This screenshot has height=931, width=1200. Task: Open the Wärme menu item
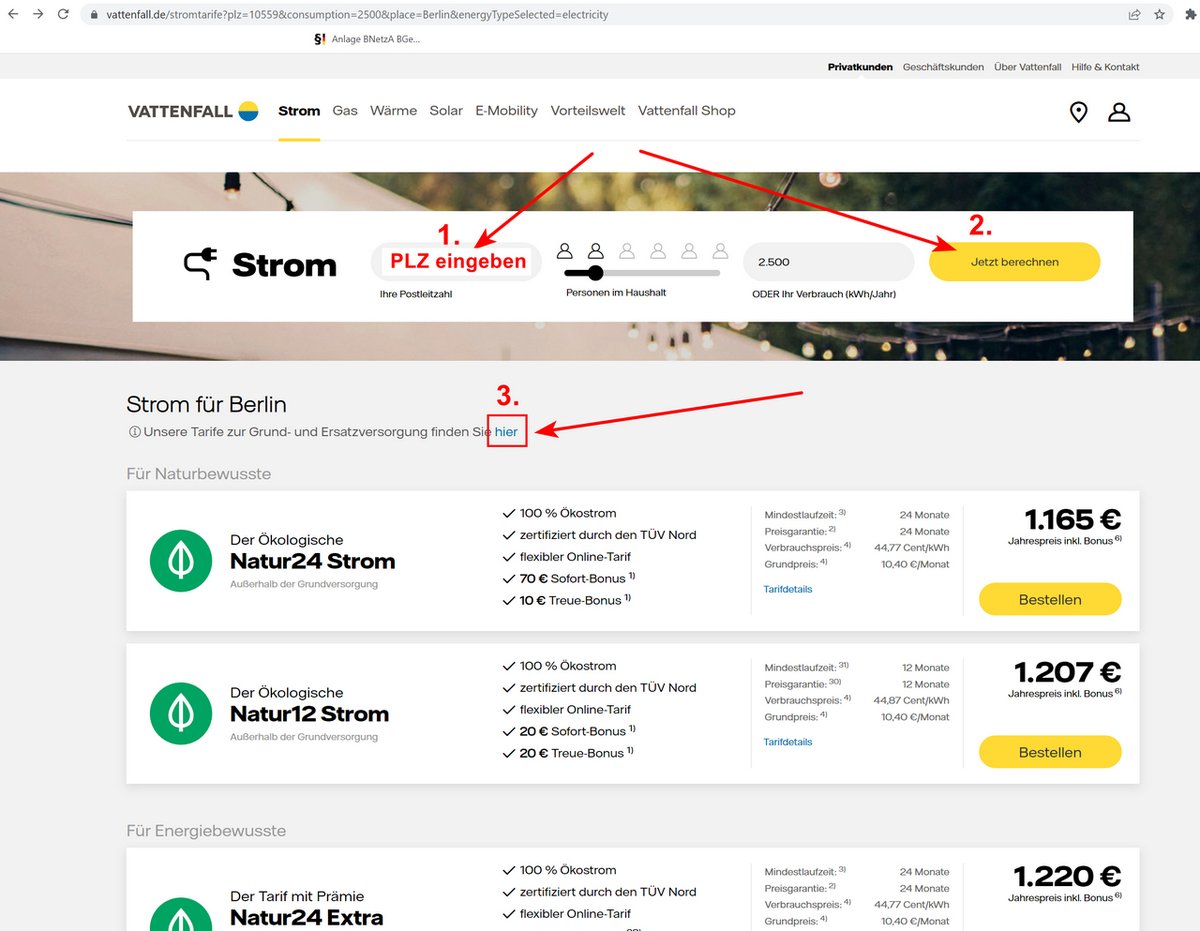(x=393, y=111)
